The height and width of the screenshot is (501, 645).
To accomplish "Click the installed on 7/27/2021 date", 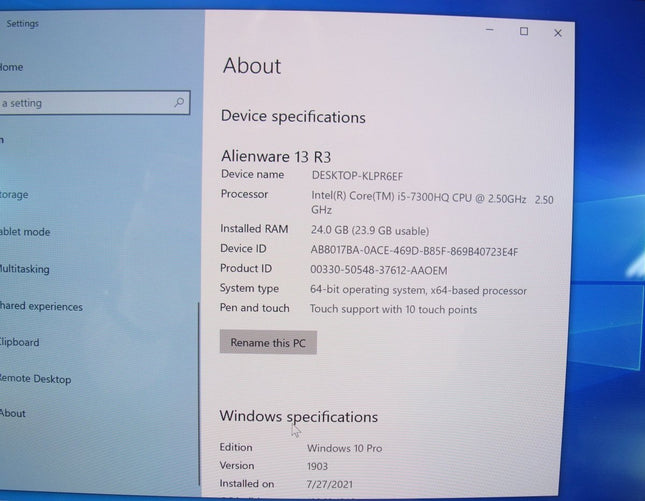I will click(329, 484).
